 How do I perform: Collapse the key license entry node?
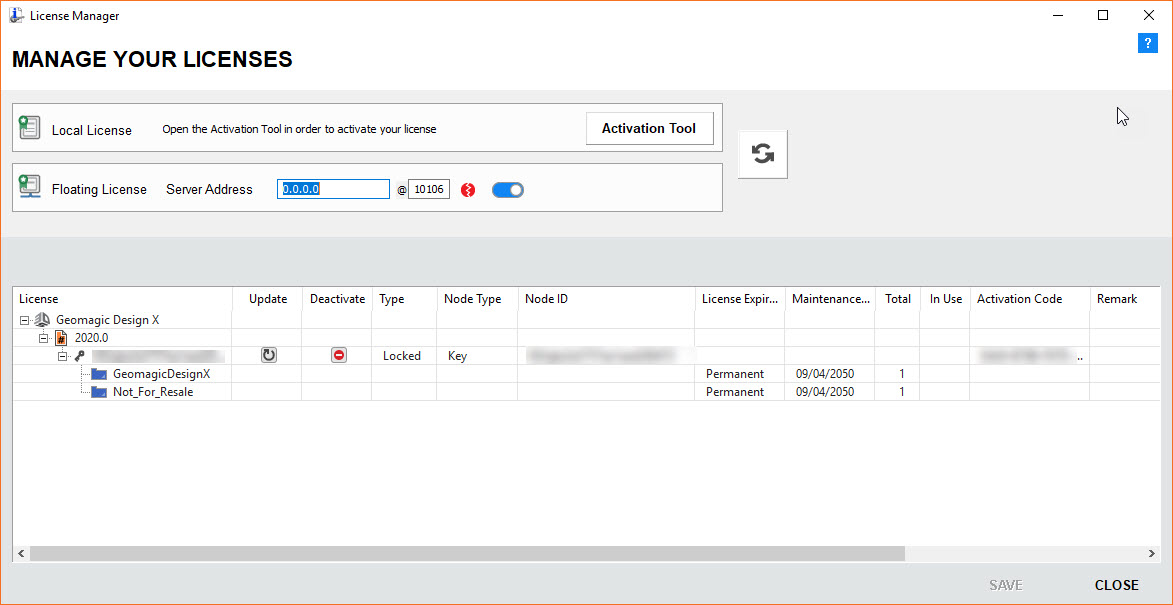tap(63, 355)
